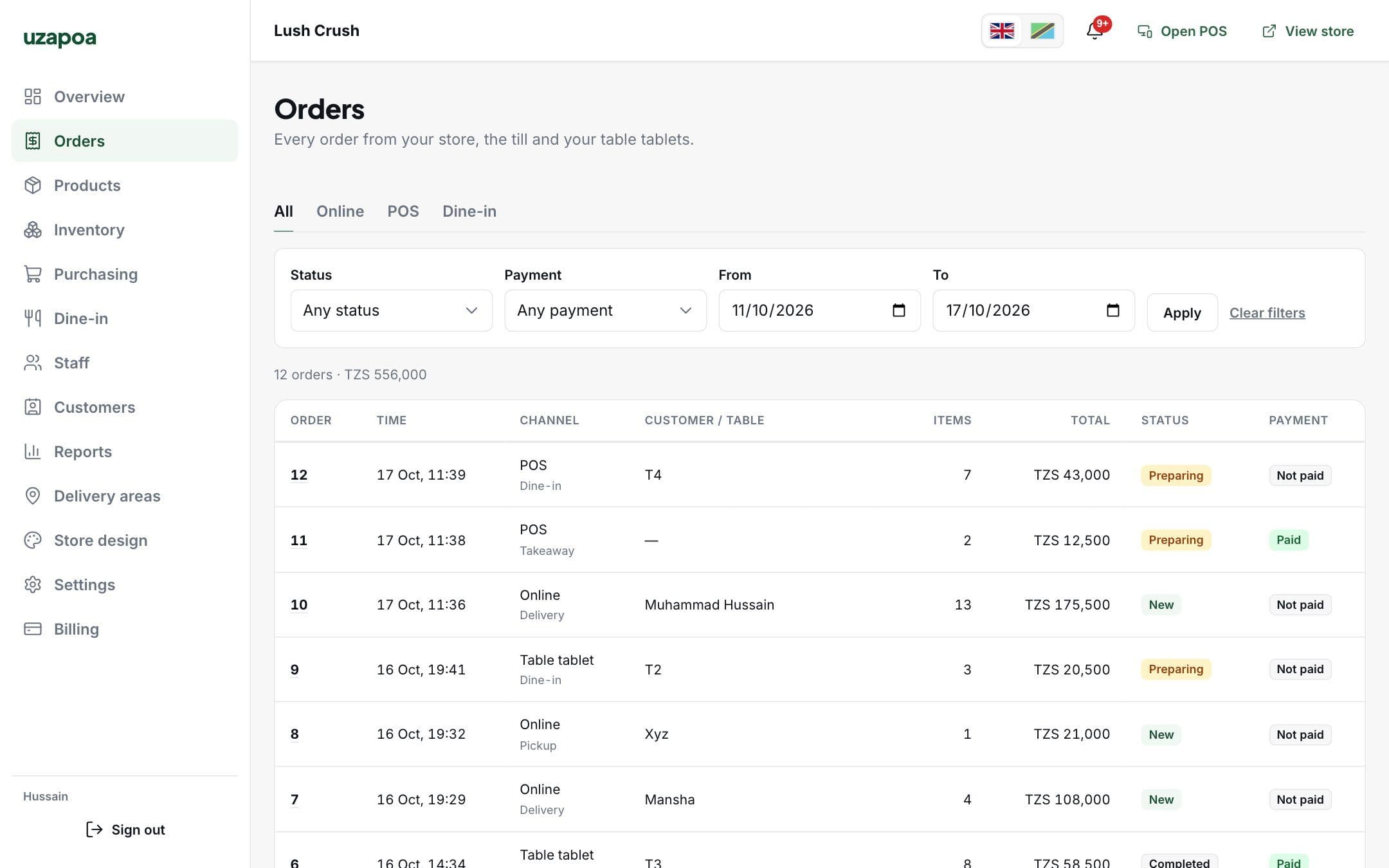Screen dimensions: 1389x868
Task: Click the To date field 17/10/2026
Action: [x=1033, y=311]
